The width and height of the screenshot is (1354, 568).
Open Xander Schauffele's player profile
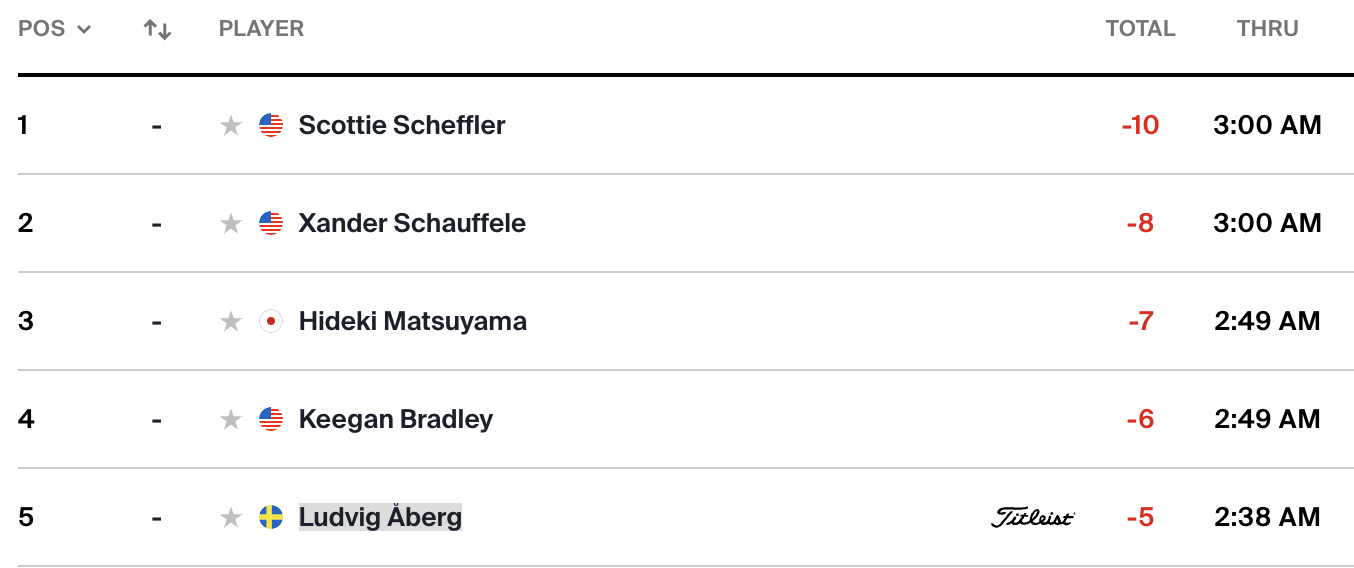[x=412, y=223]
